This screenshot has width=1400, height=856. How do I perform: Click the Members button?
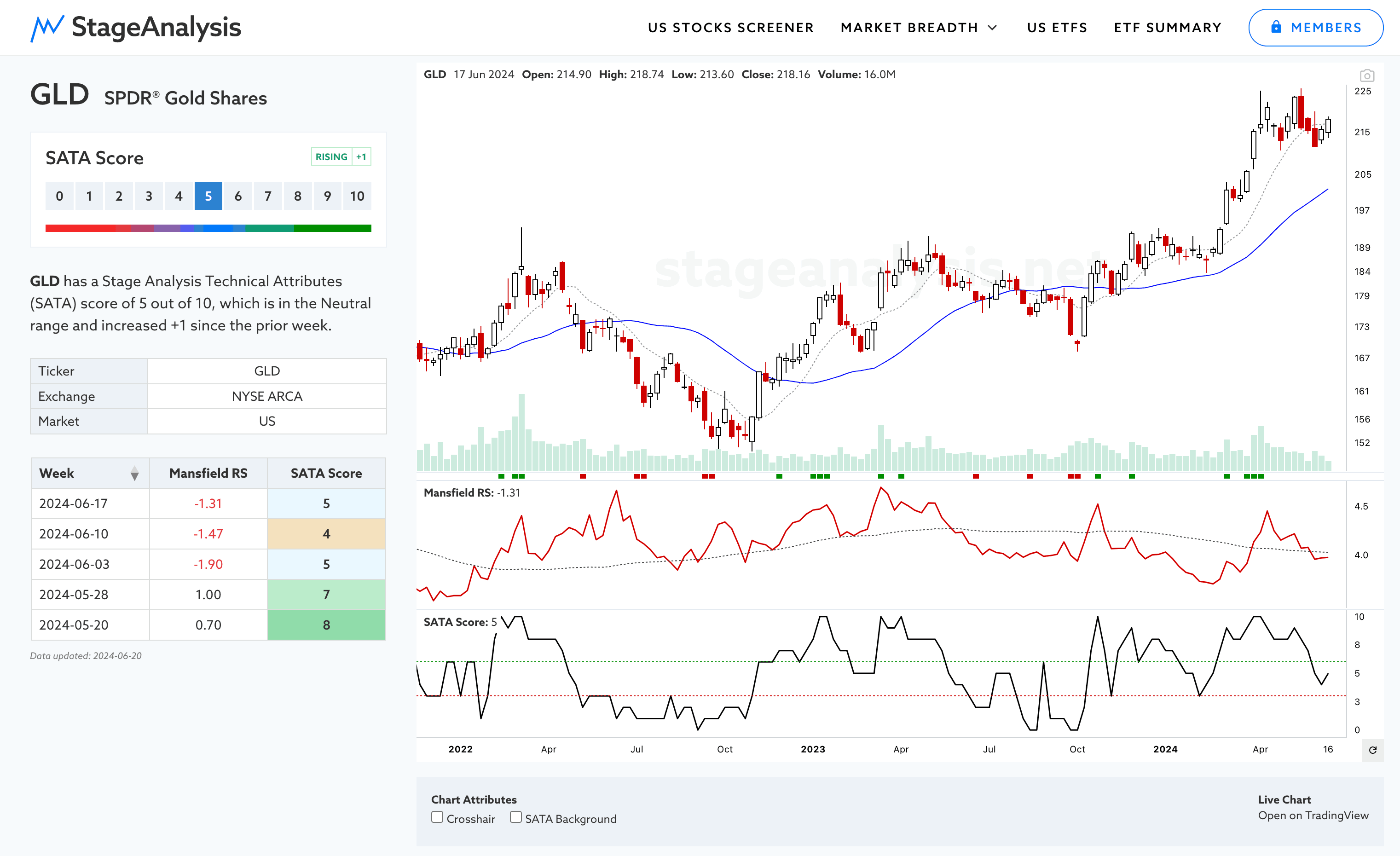point(1315,27)
